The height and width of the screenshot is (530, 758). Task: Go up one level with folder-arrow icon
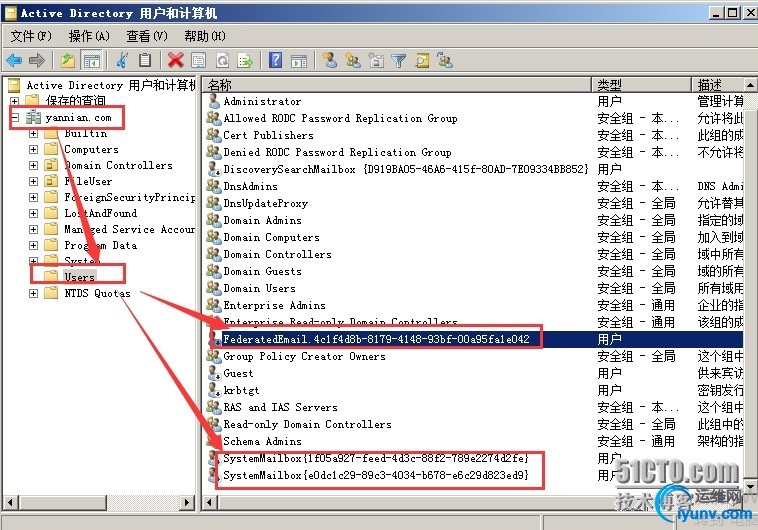click(x=68, y=60)
